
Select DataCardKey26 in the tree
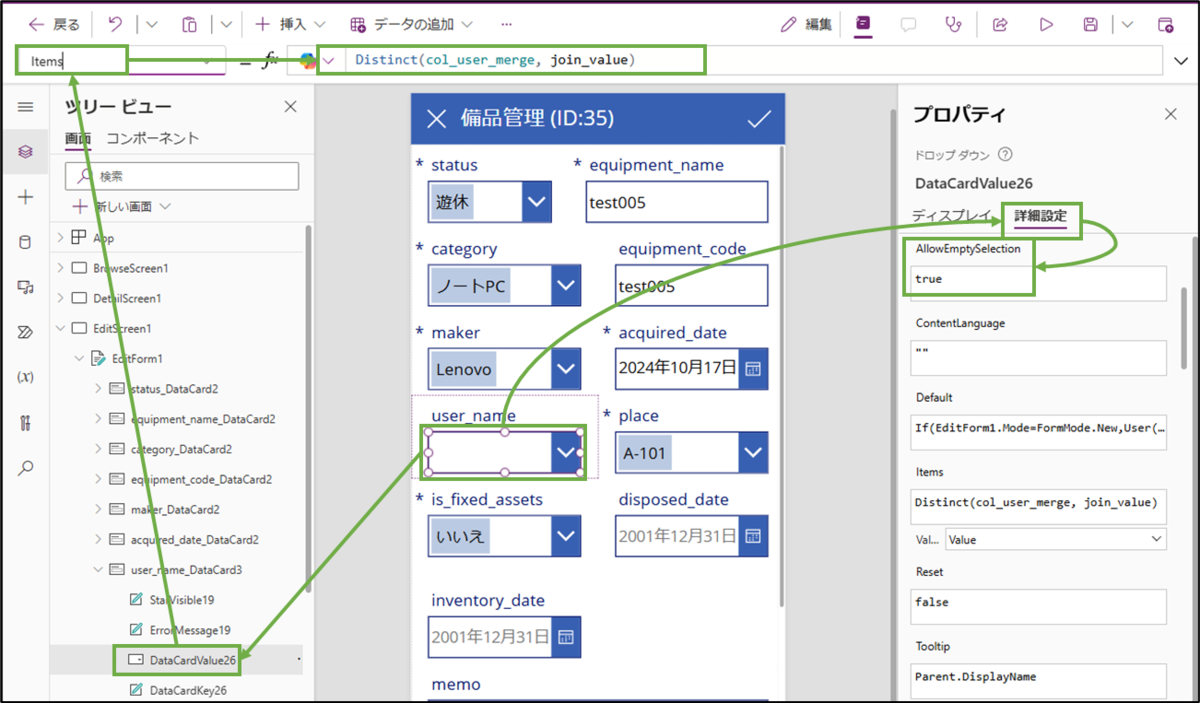[187, 690]
